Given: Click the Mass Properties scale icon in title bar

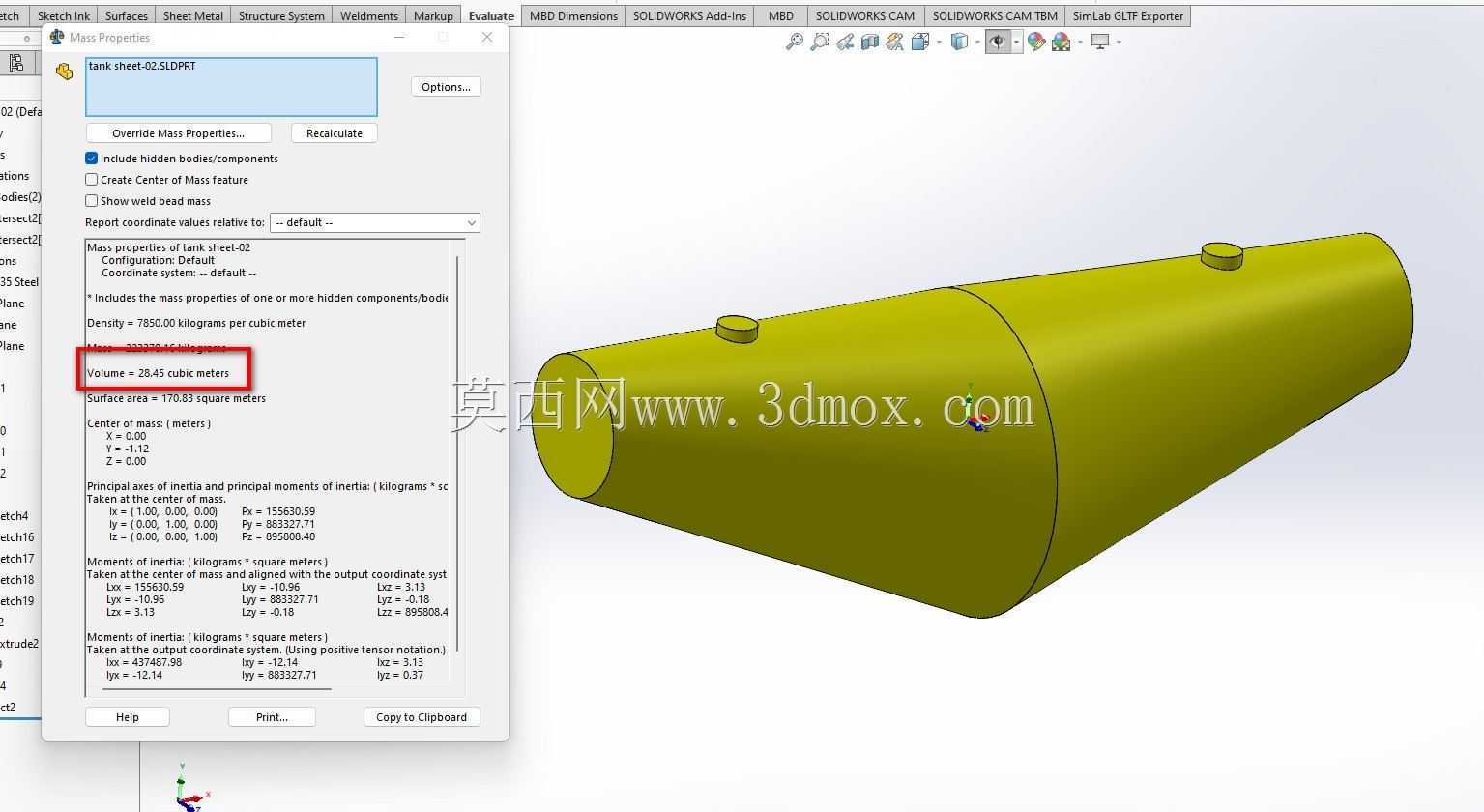Looking at the screenshot, I should pyautogui.click(x=57, y=37).
